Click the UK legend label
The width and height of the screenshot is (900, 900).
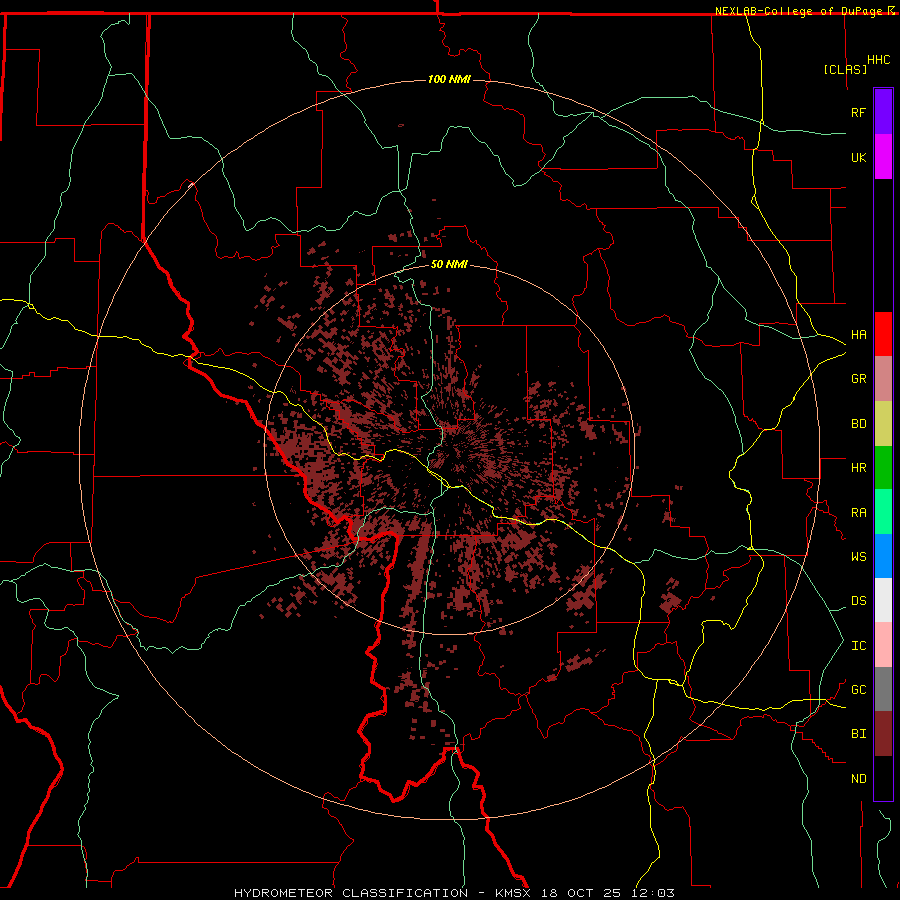tap(858, 157)
